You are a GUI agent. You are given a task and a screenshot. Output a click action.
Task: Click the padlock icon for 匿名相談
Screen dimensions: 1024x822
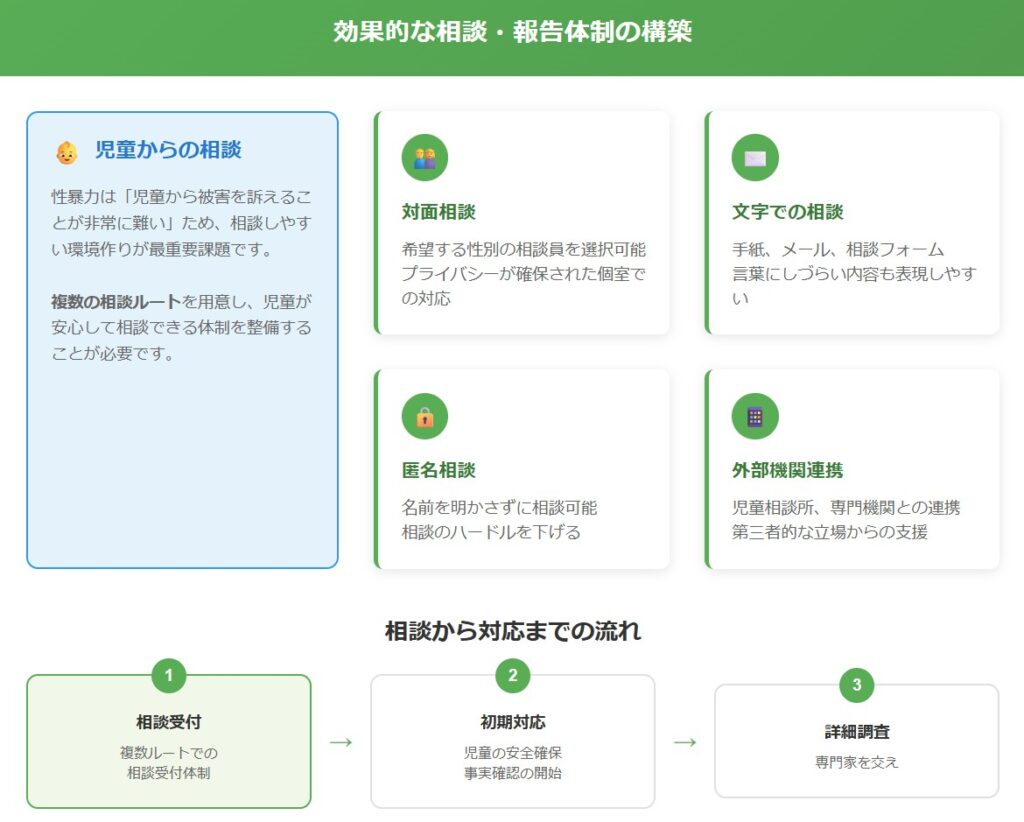click(x=425, y=416)
